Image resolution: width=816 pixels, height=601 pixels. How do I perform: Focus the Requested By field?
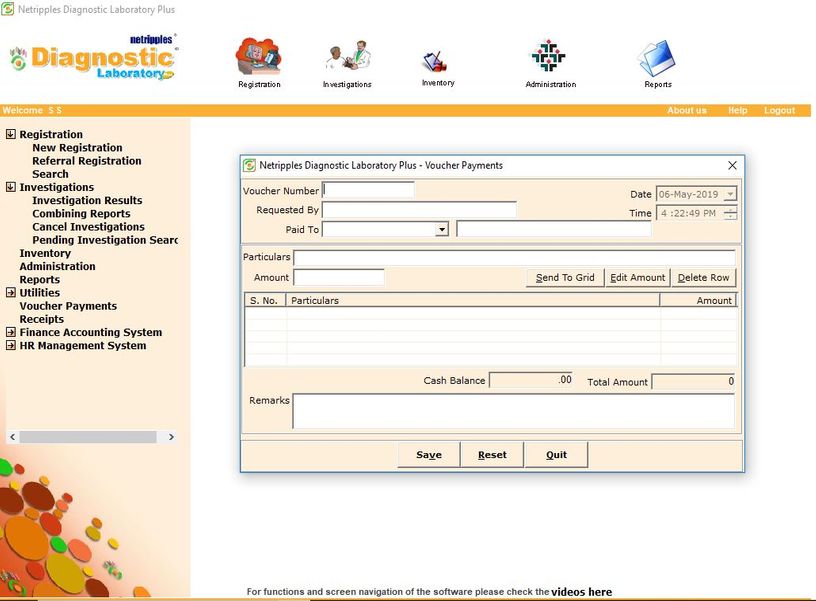click(419, 210)
